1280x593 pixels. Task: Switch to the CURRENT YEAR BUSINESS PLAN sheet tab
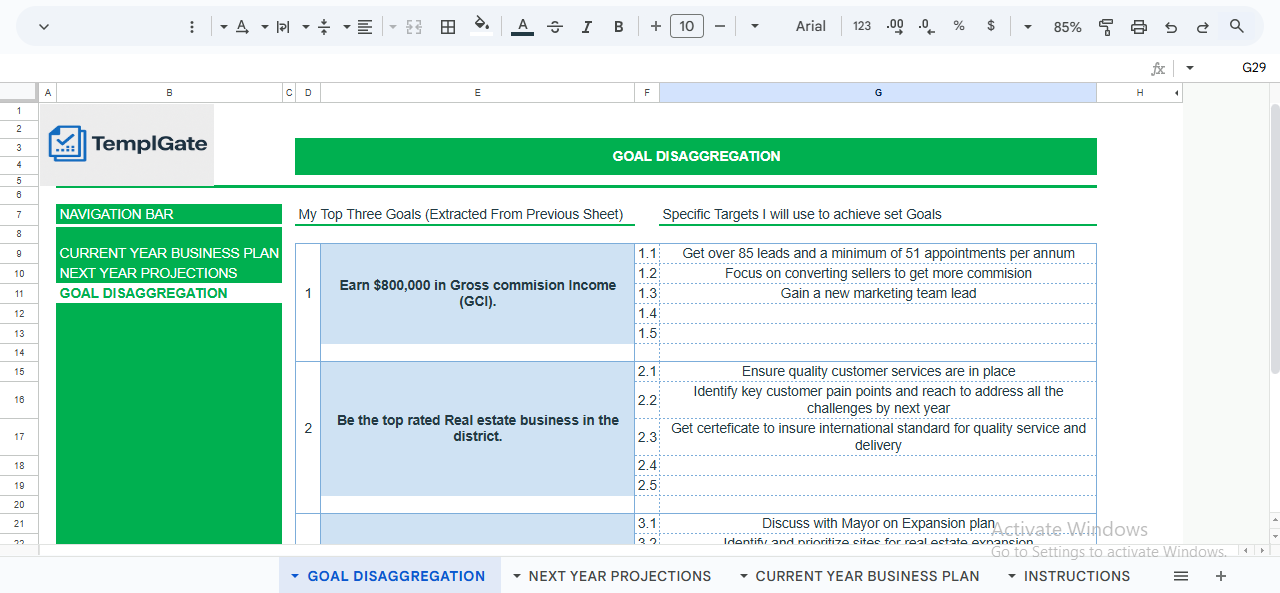click(x=867, y=576)
